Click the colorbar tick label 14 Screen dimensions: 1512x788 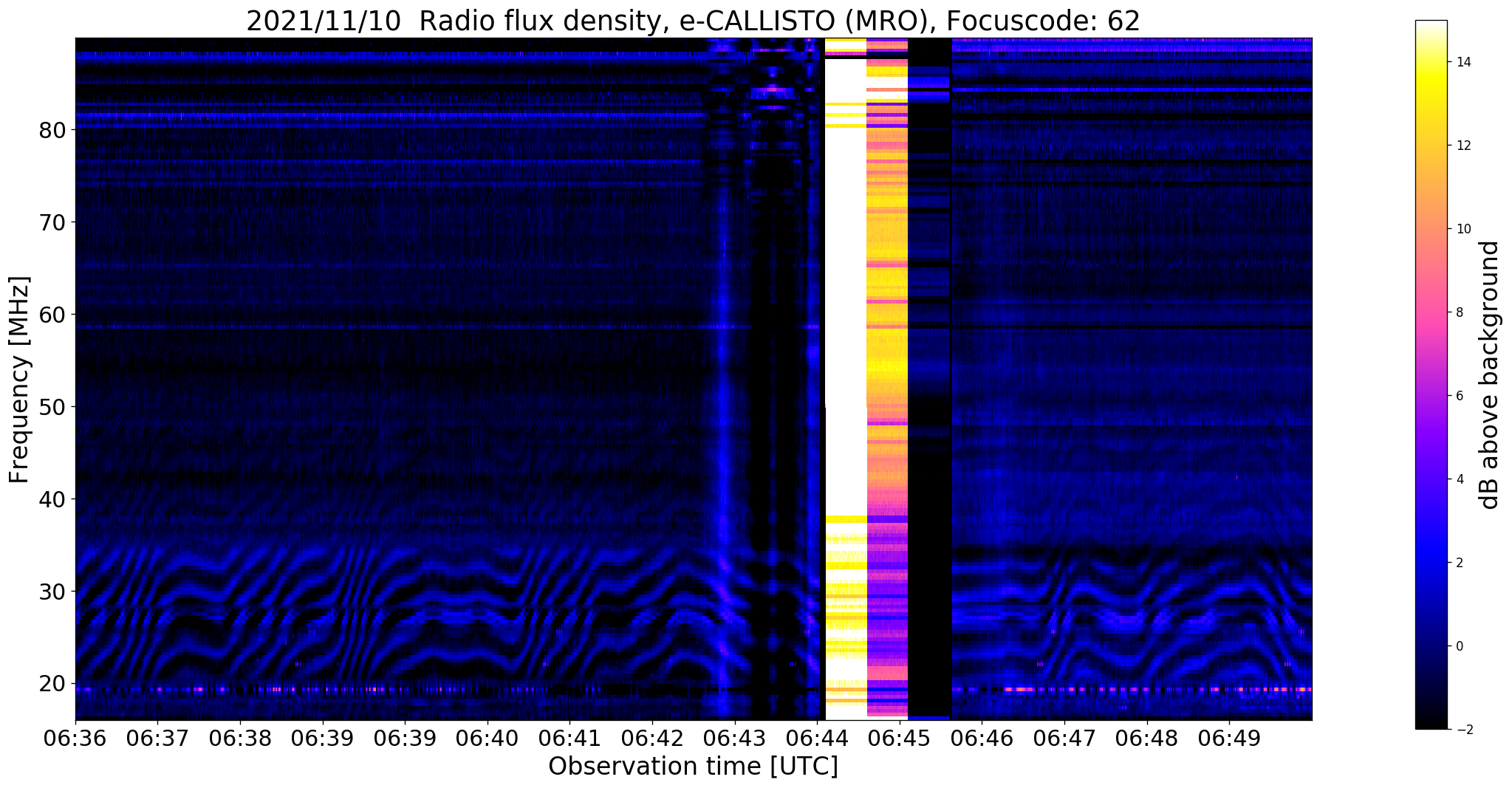pos(1463,62)
